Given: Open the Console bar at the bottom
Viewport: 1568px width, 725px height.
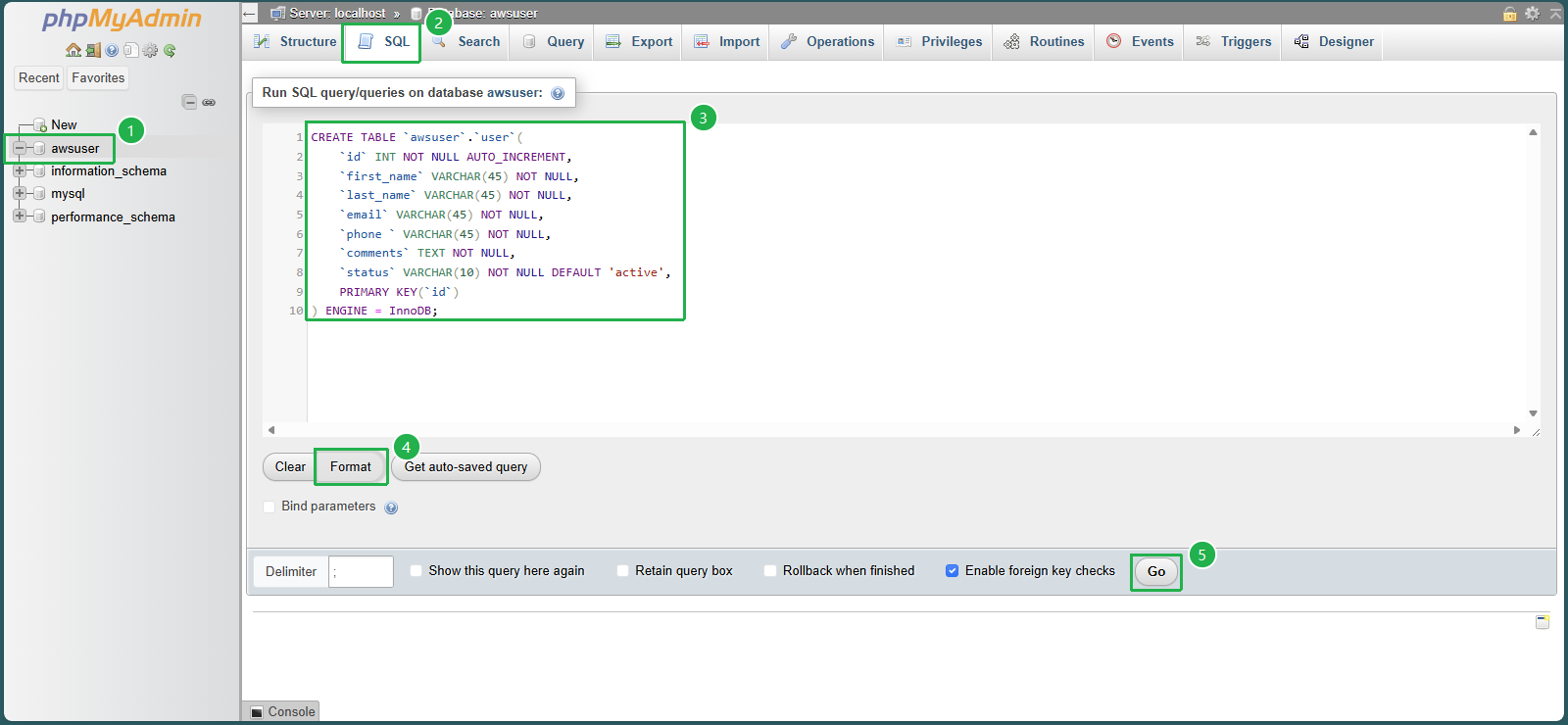Looking at the screenshot, I should click(281, 712).
